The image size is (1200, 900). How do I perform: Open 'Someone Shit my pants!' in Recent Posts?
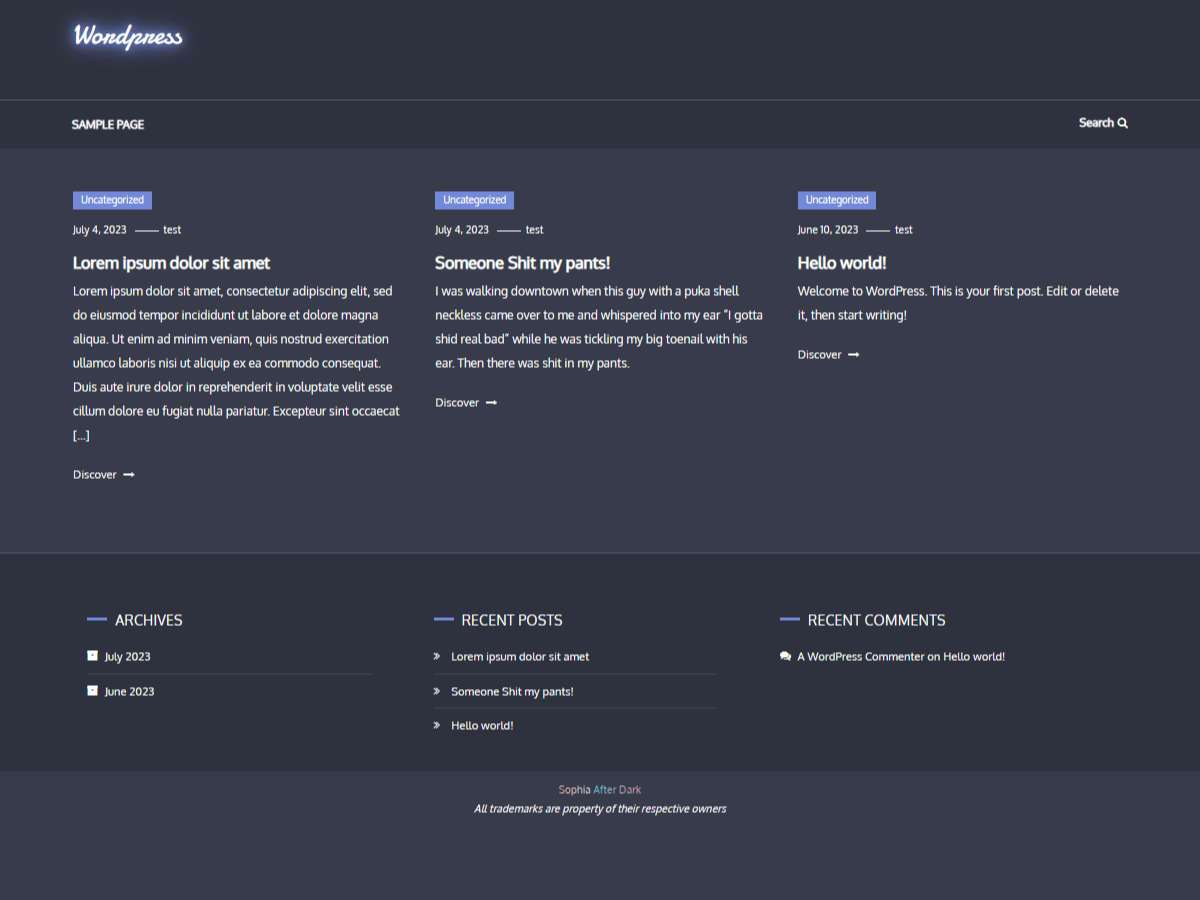(x=512, y=692)
